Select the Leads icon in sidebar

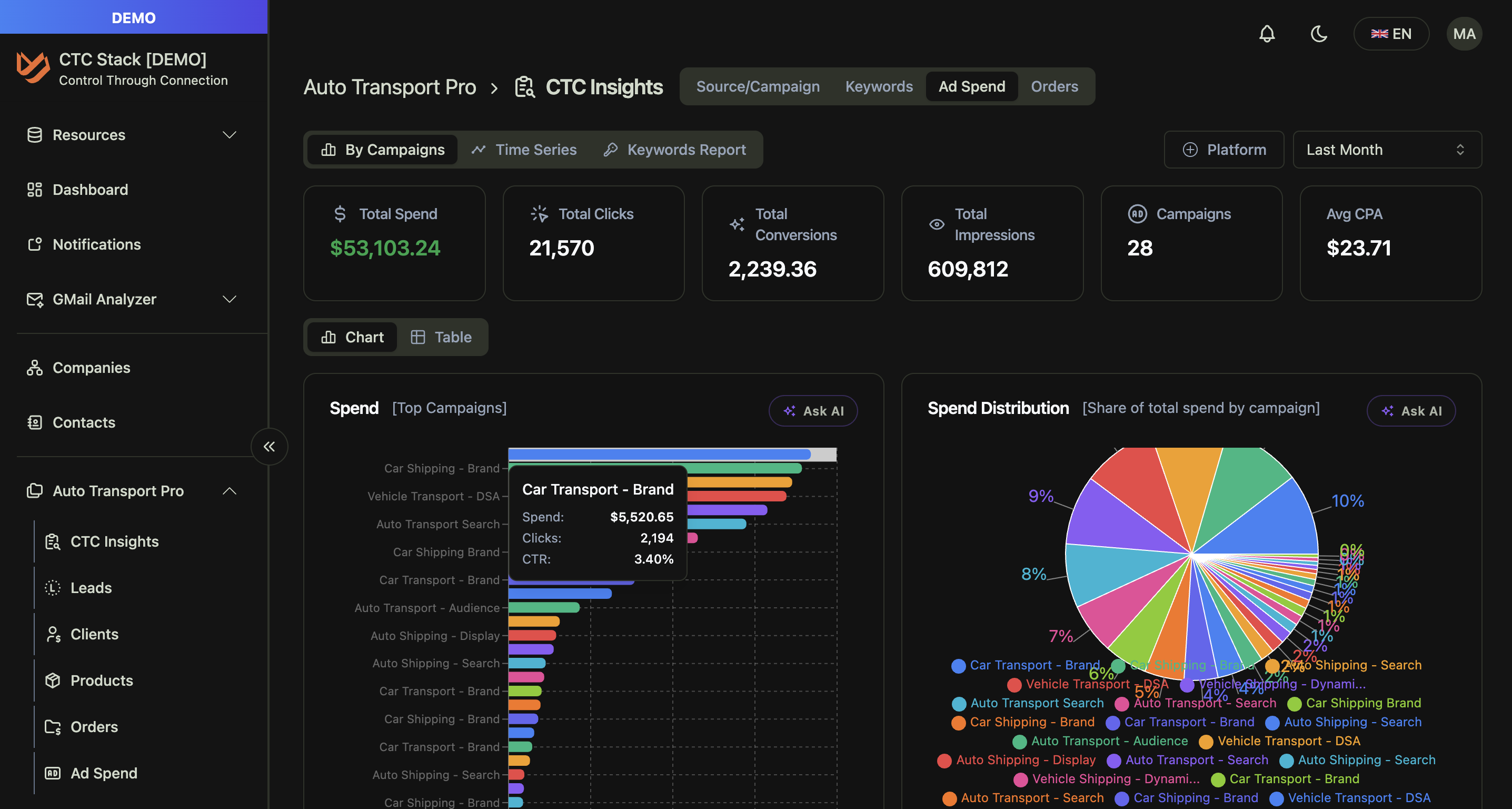pyautogui.click(x=52, y=587)
